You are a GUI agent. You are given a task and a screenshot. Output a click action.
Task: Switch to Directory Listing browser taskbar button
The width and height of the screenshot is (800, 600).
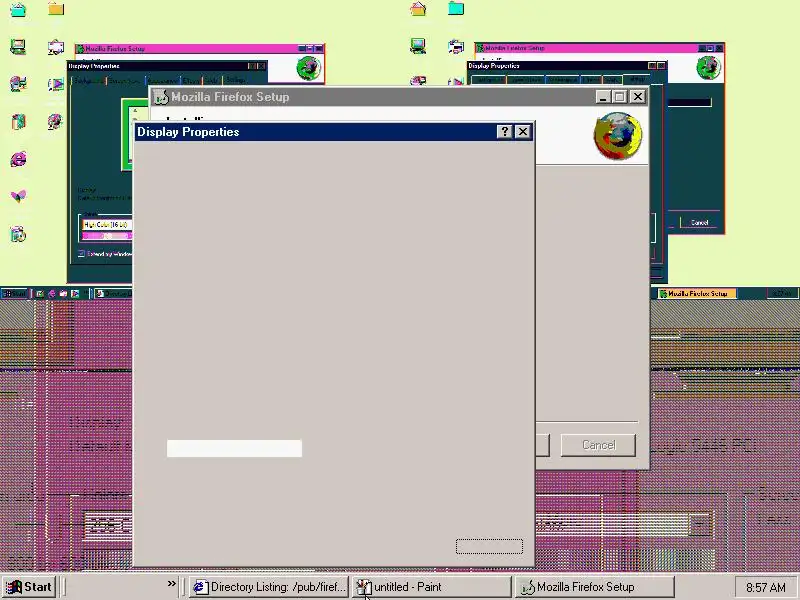coord(269,587)
